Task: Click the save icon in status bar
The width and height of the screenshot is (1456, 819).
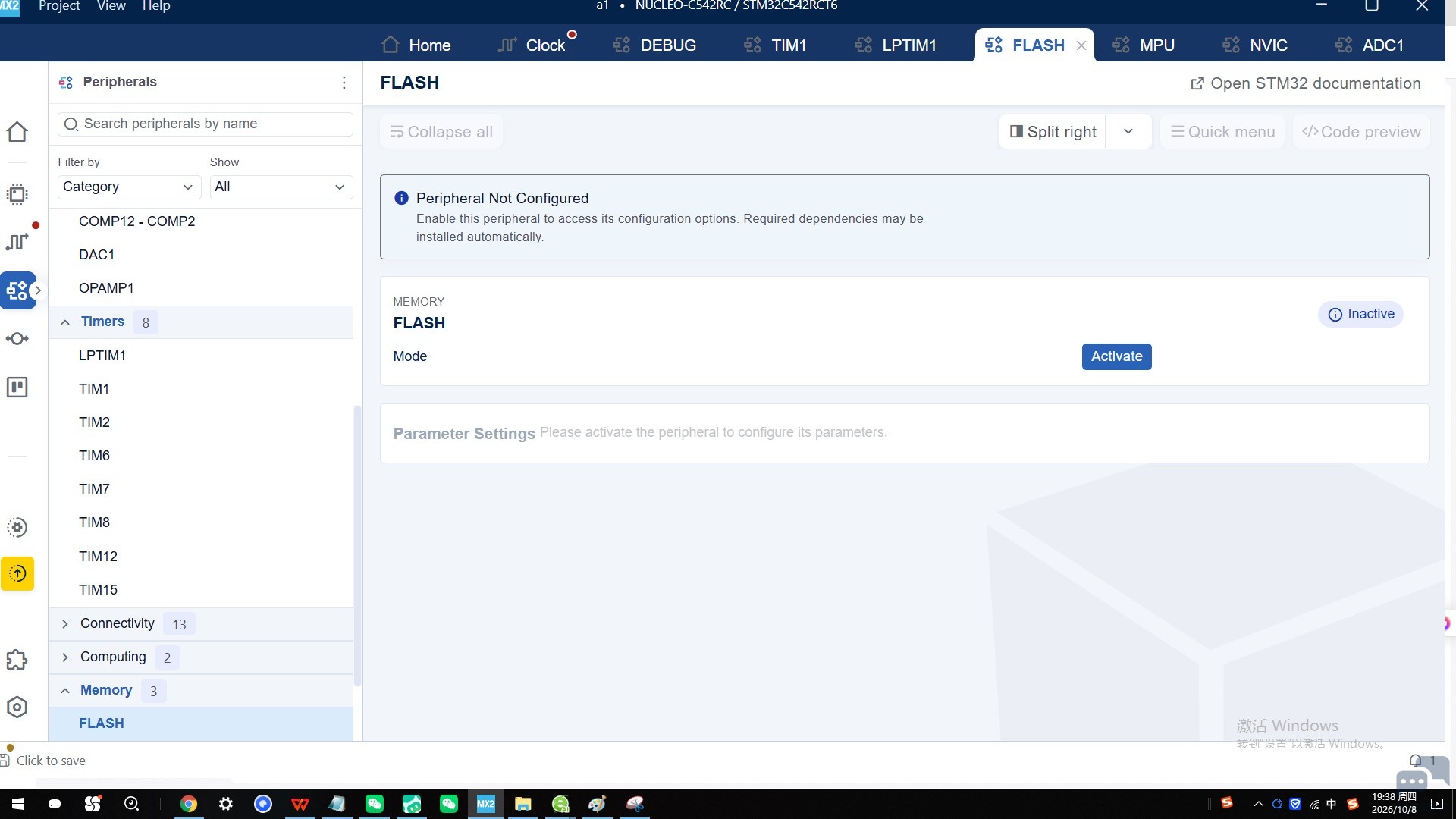Action: pos(5,761)
